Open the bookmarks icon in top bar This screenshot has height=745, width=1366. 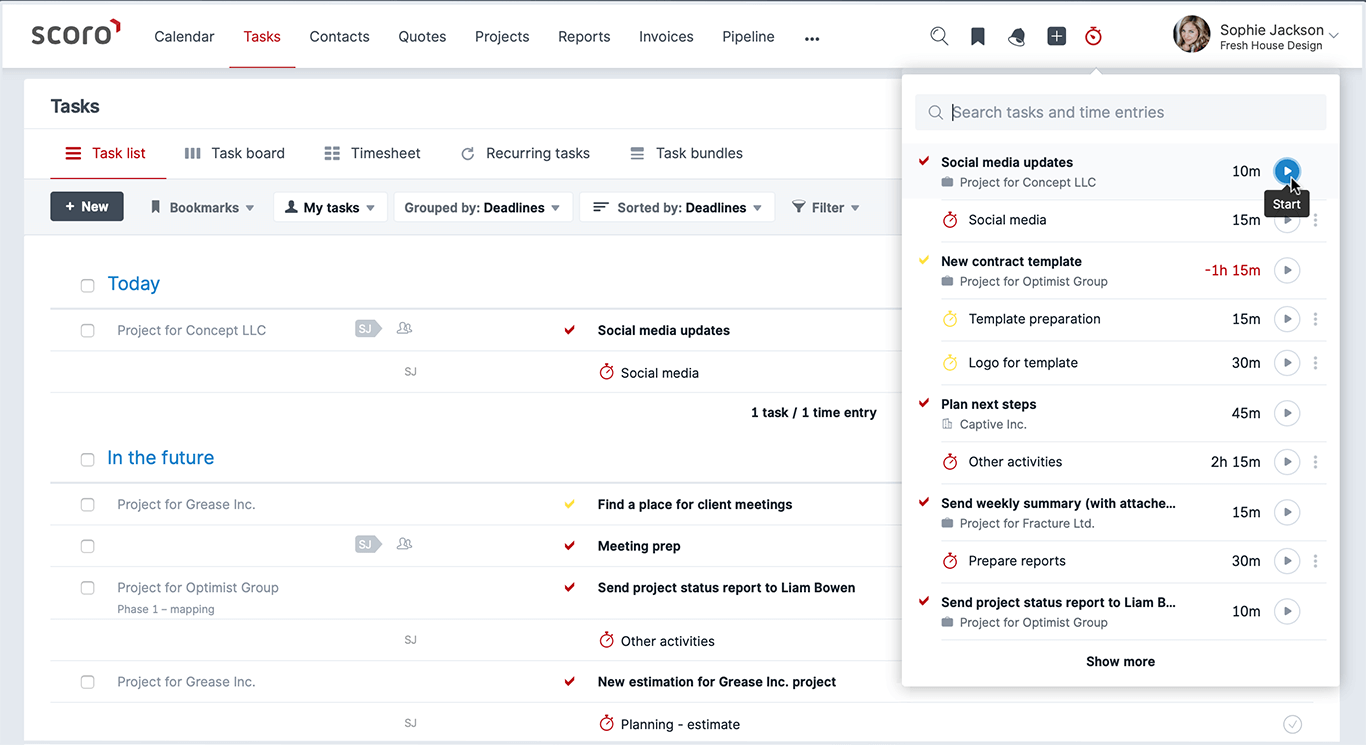pos(978,36)
